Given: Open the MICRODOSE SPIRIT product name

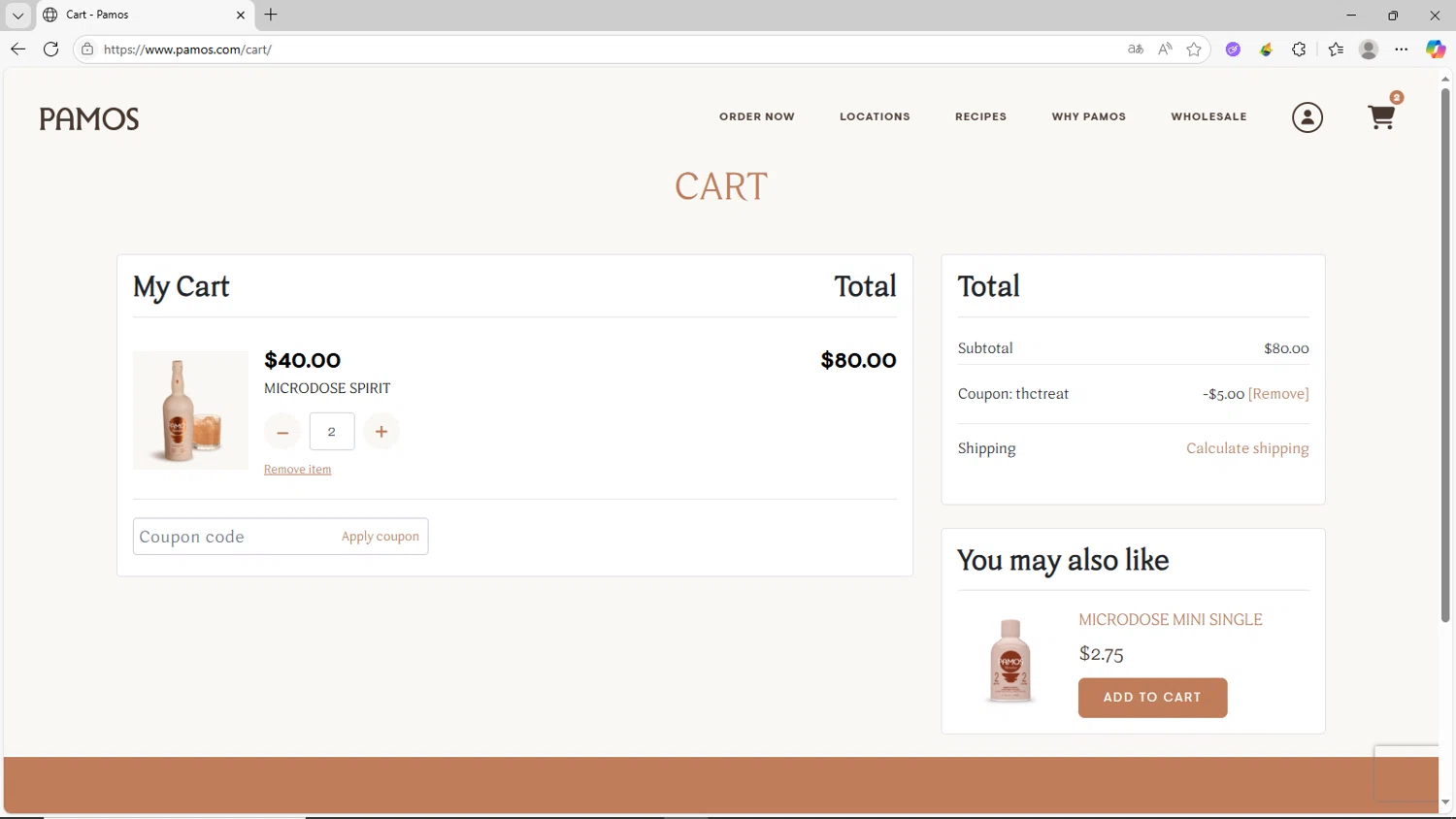Looking at the screenshot, I should pos(327,388).
